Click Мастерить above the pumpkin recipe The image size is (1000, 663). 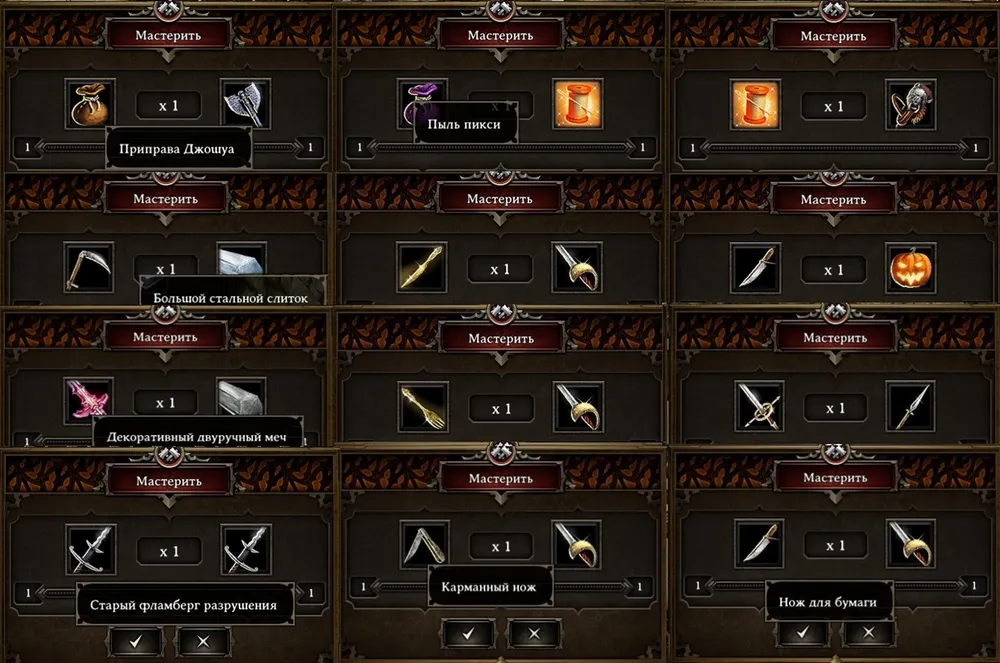tap(833, 200)
